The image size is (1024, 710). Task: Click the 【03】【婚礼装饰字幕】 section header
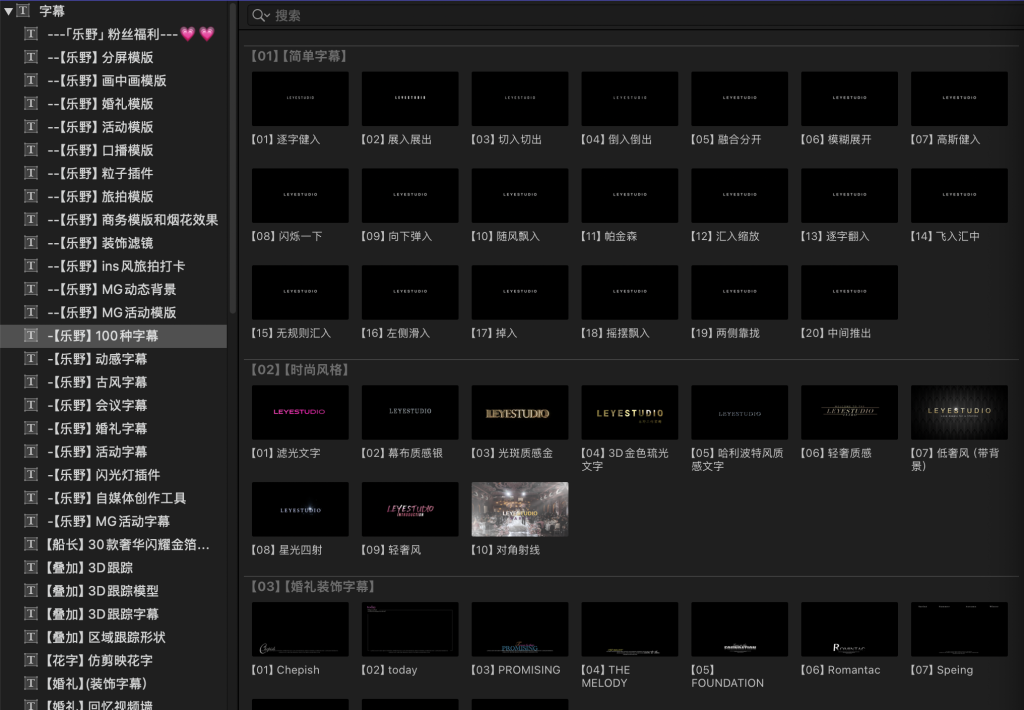click(x=313, y=587)
